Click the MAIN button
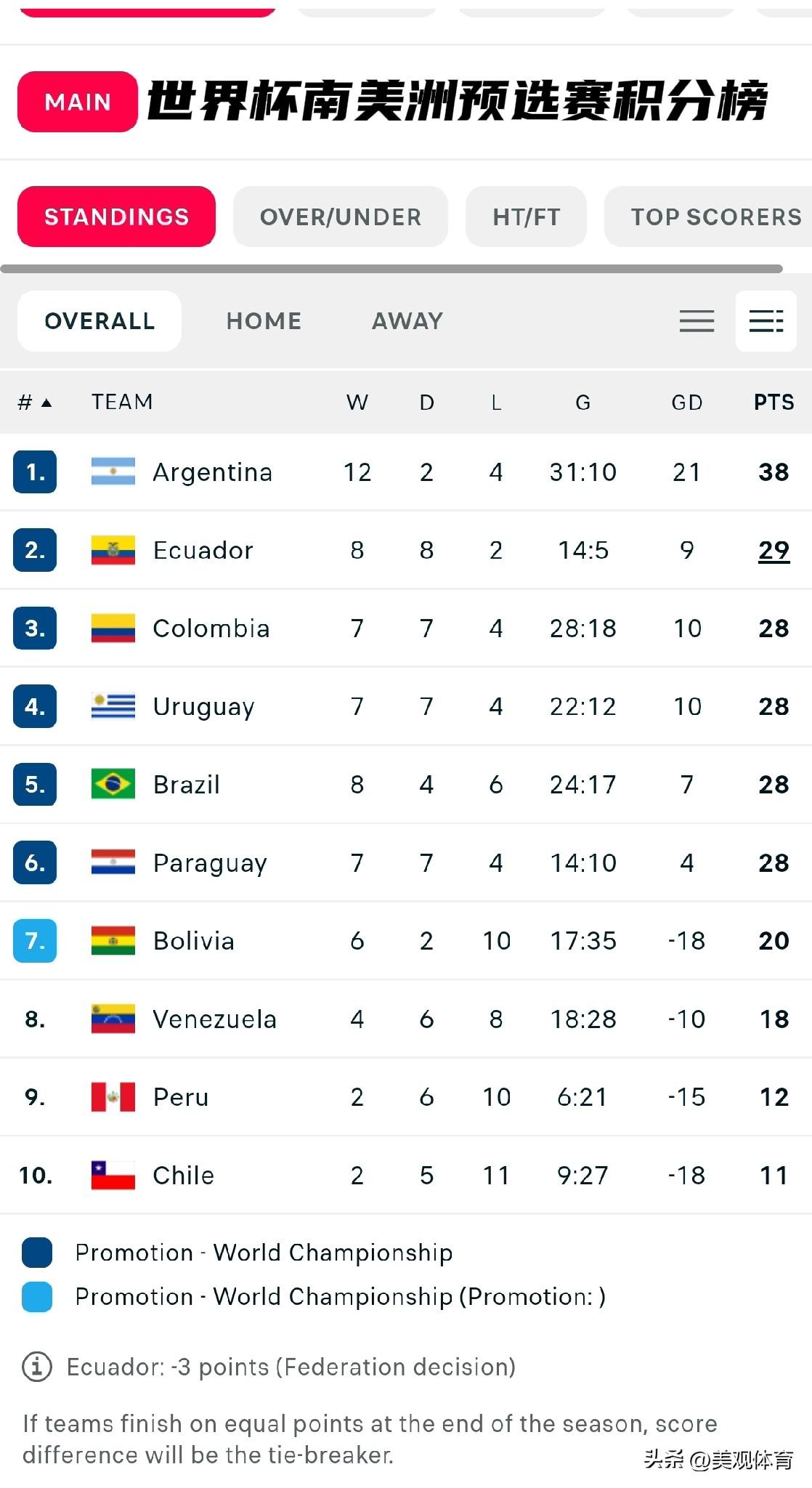Screen dimensions: 812x1488 tap(78, 102)
